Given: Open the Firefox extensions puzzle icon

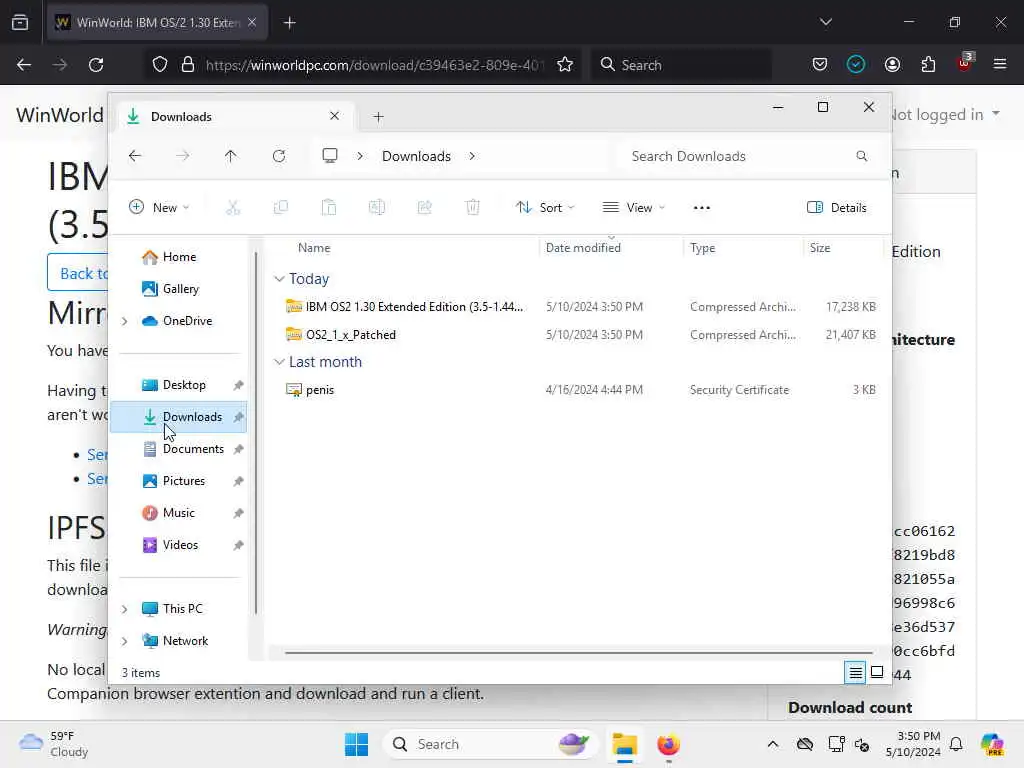Looking at the screenshot, I should coord(928,65).
